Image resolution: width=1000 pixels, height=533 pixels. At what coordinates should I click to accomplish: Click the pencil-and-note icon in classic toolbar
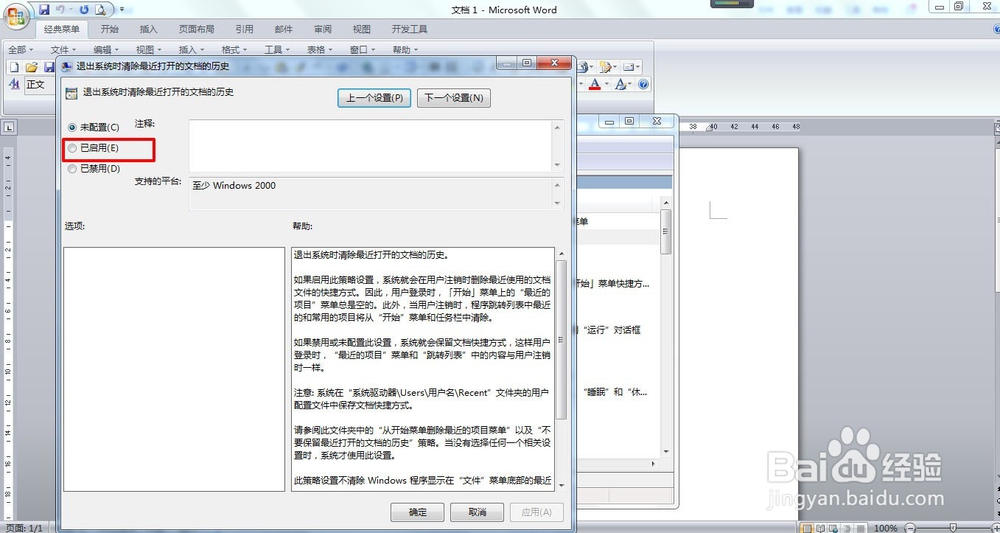(x=605, y=67)
